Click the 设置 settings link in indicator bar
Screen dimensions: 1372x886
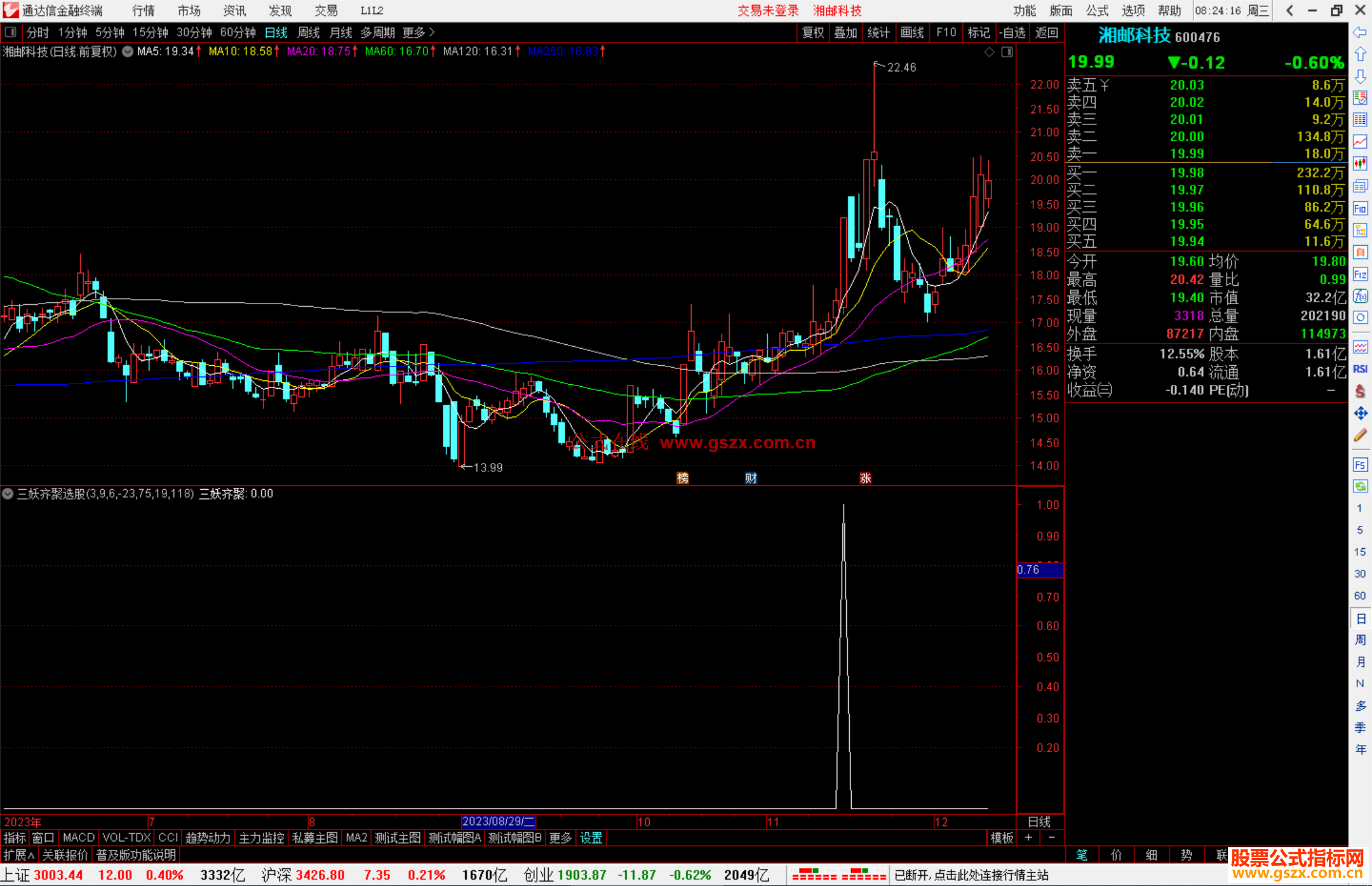click(x=591, y=838)
